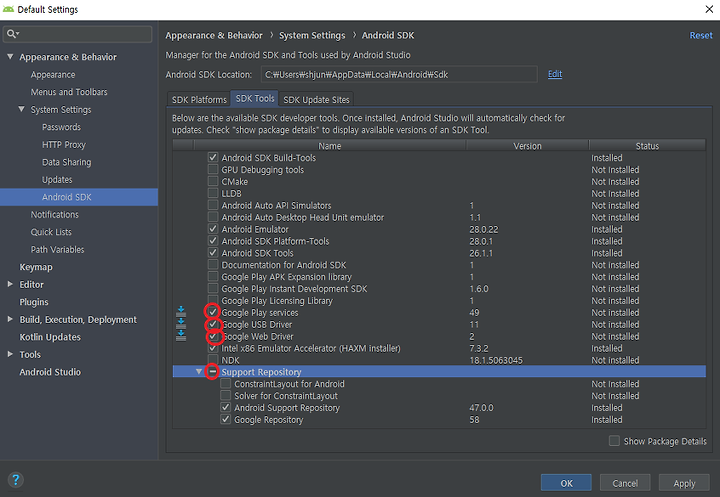Toggle Android Emulator checkbox
The width and height of the screenshot is (720, 497).
coord(213,229)
